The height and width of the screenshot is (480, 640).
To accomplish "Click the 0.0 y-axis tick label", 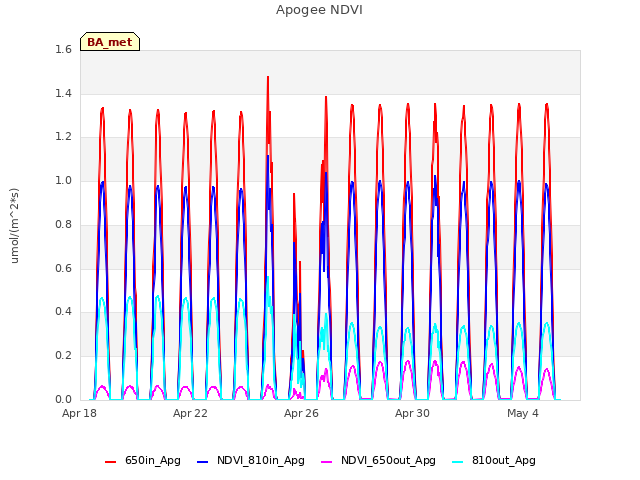I will coord(63,400).
